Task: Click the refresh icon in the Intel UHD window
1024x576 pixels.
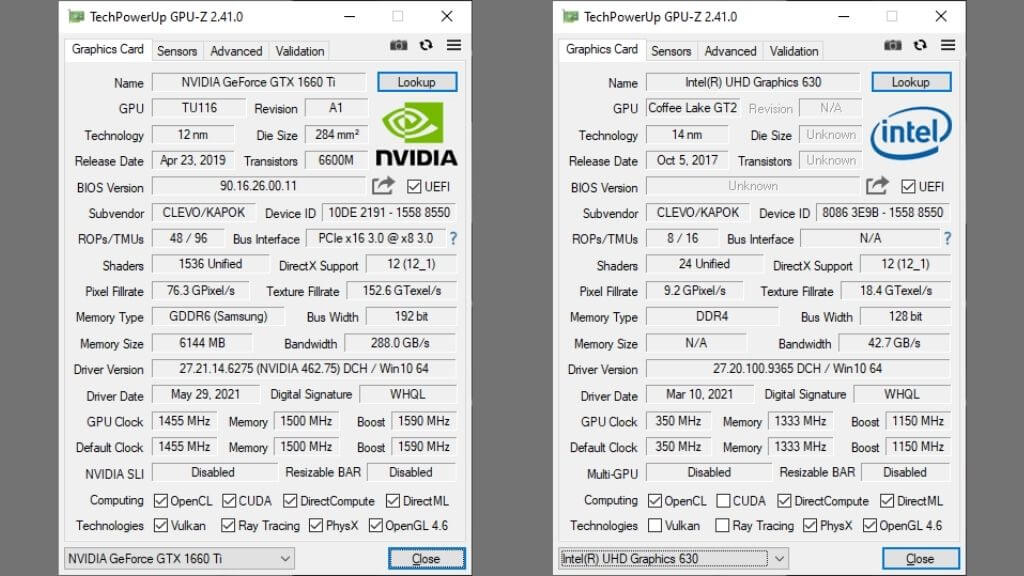Action: point(920,45)
